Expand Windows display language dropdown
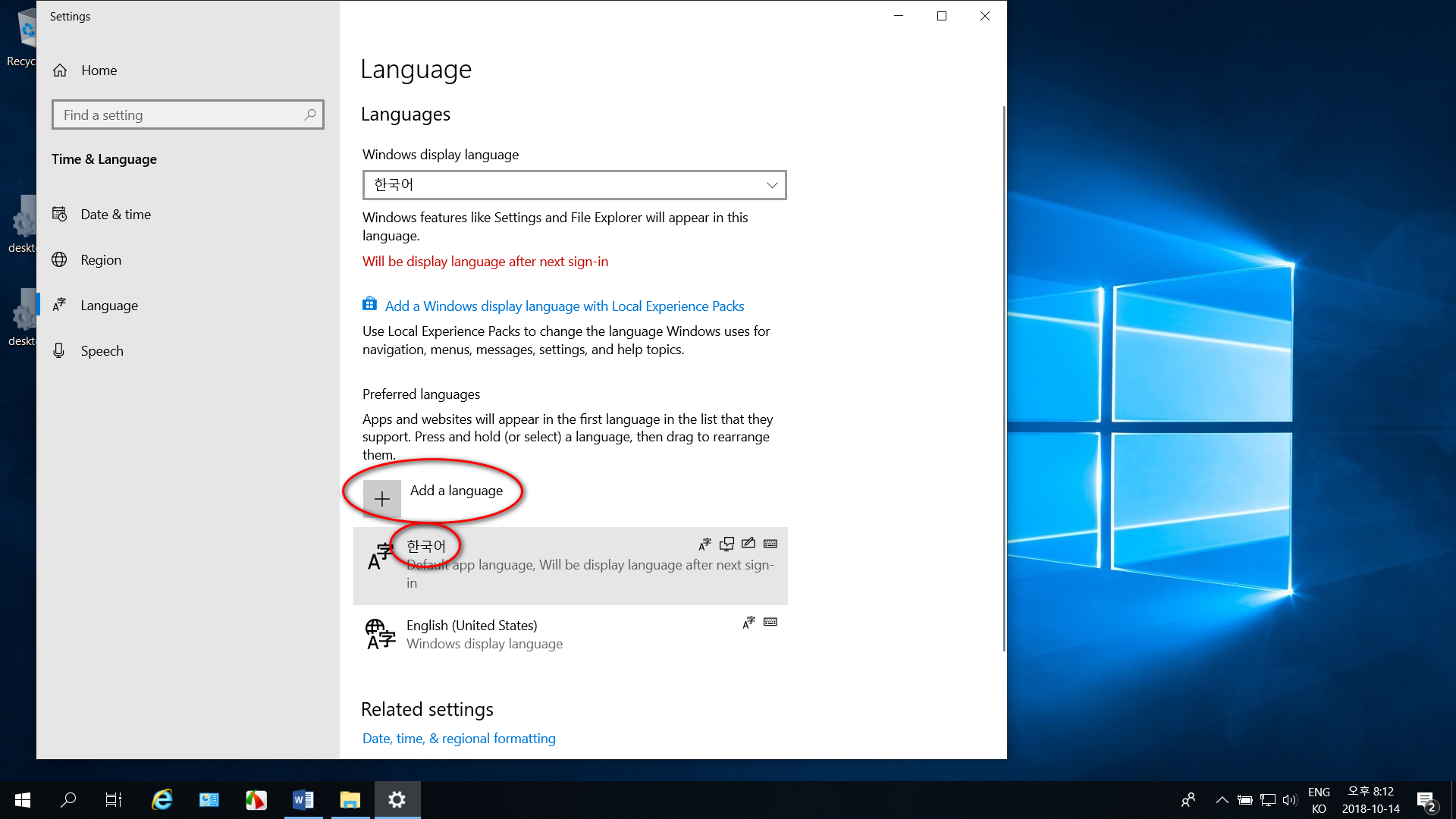The image size is (1456, 819). click(574, 184)
